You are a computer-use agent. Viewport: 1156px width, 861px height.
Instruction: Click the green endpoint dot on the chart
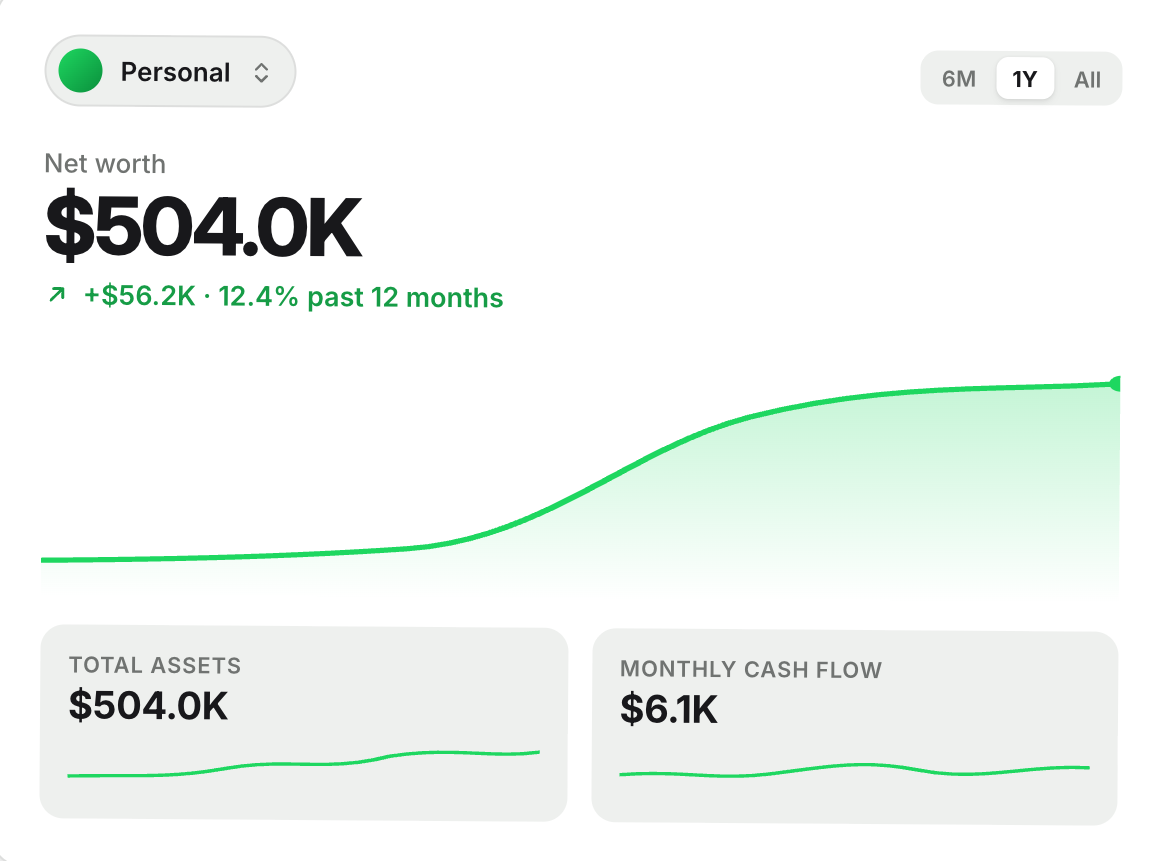(1115, 383)
